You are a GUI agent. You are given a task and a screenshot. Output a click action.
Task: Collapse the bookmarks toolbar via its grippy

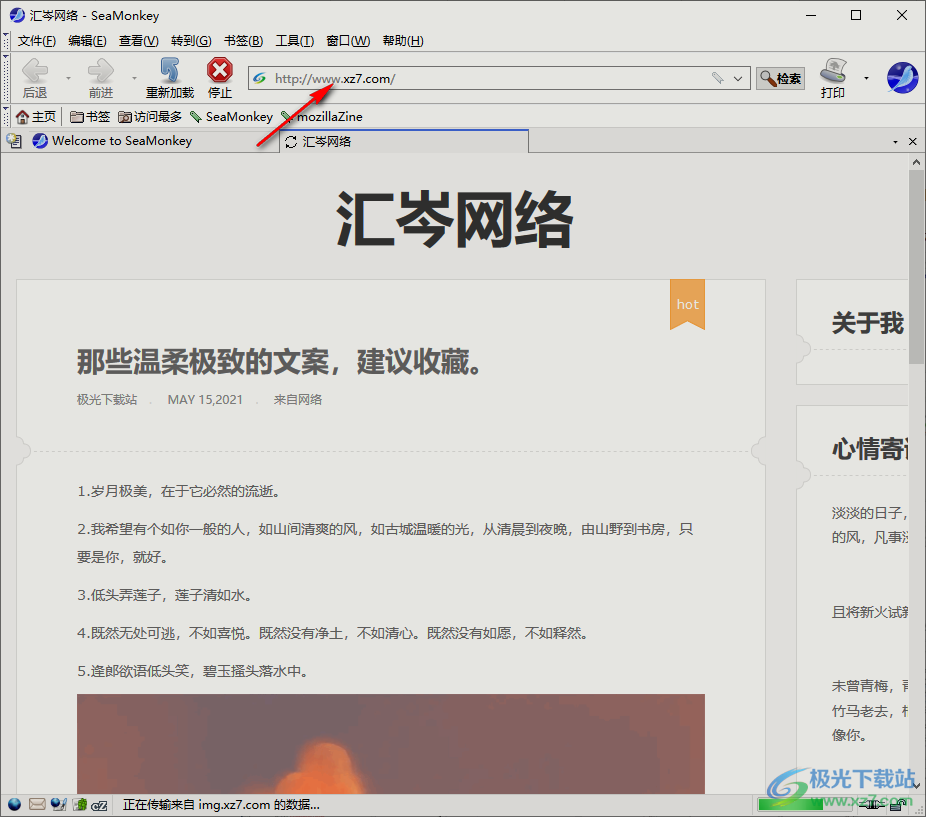5,116
